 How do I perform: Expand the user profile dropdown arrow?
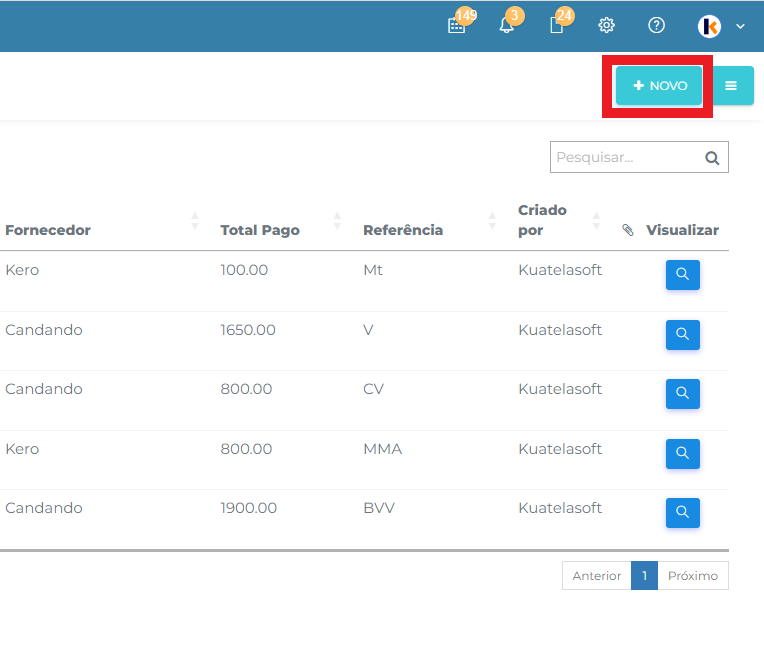(x=740, y=26)
